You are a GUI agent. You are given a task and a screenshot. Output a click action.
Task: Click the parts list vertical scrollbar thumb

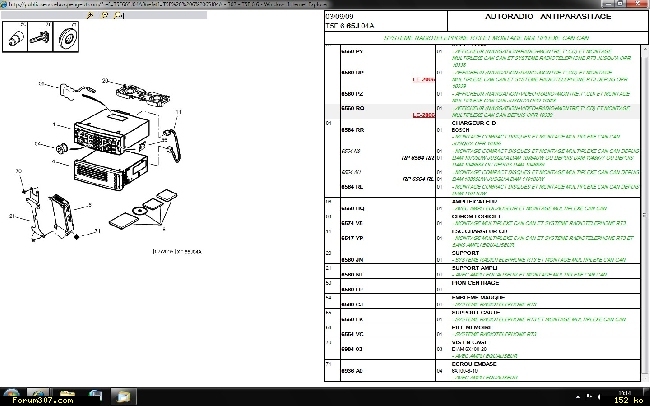click(645, 214)
